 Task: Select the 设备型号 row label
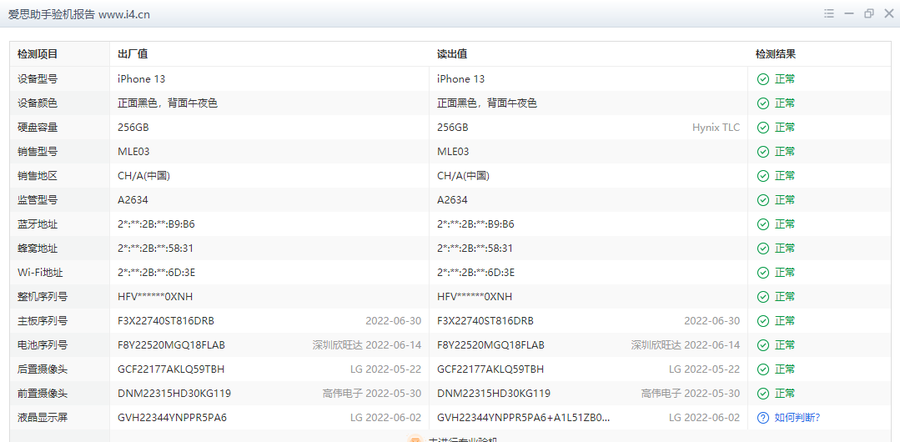[37, 79]
